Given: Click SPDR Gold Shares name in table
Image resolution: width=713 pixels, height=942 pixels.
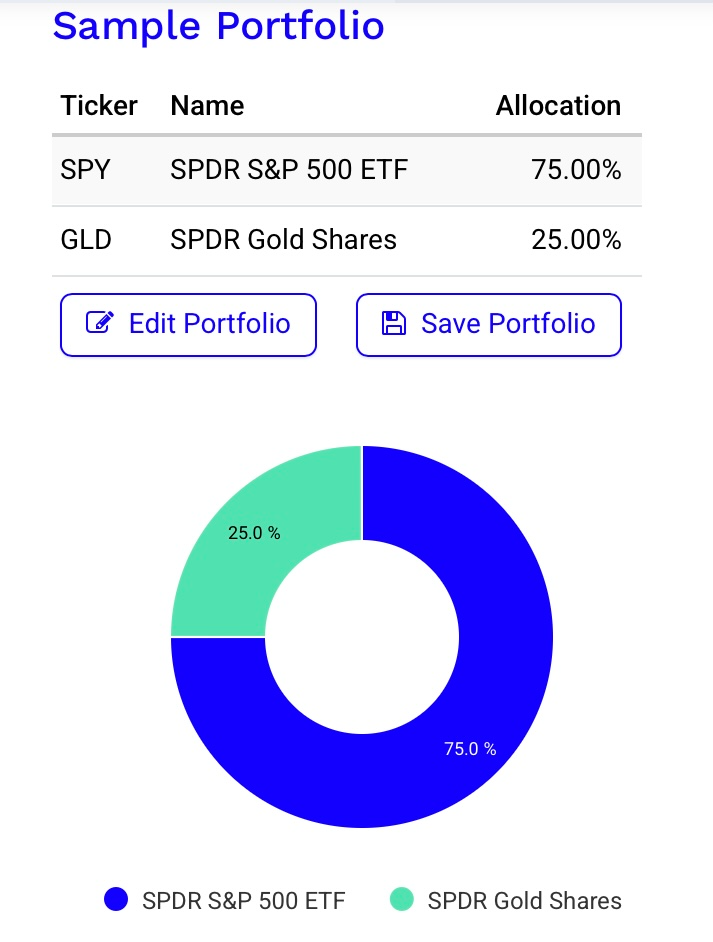Looking at the screenshot, I should click(283, 240).
